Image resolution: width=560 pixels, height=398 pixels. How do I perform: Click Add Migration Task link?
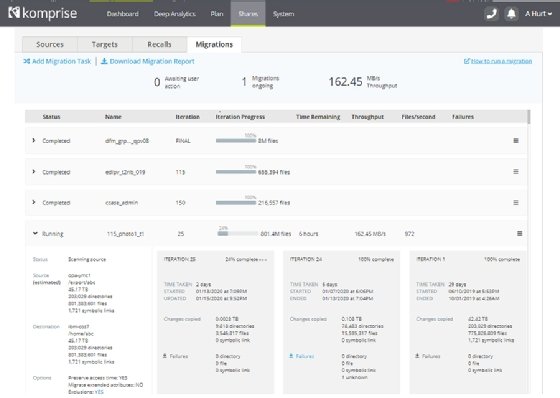pyautogui.click(x=61, y=61)
